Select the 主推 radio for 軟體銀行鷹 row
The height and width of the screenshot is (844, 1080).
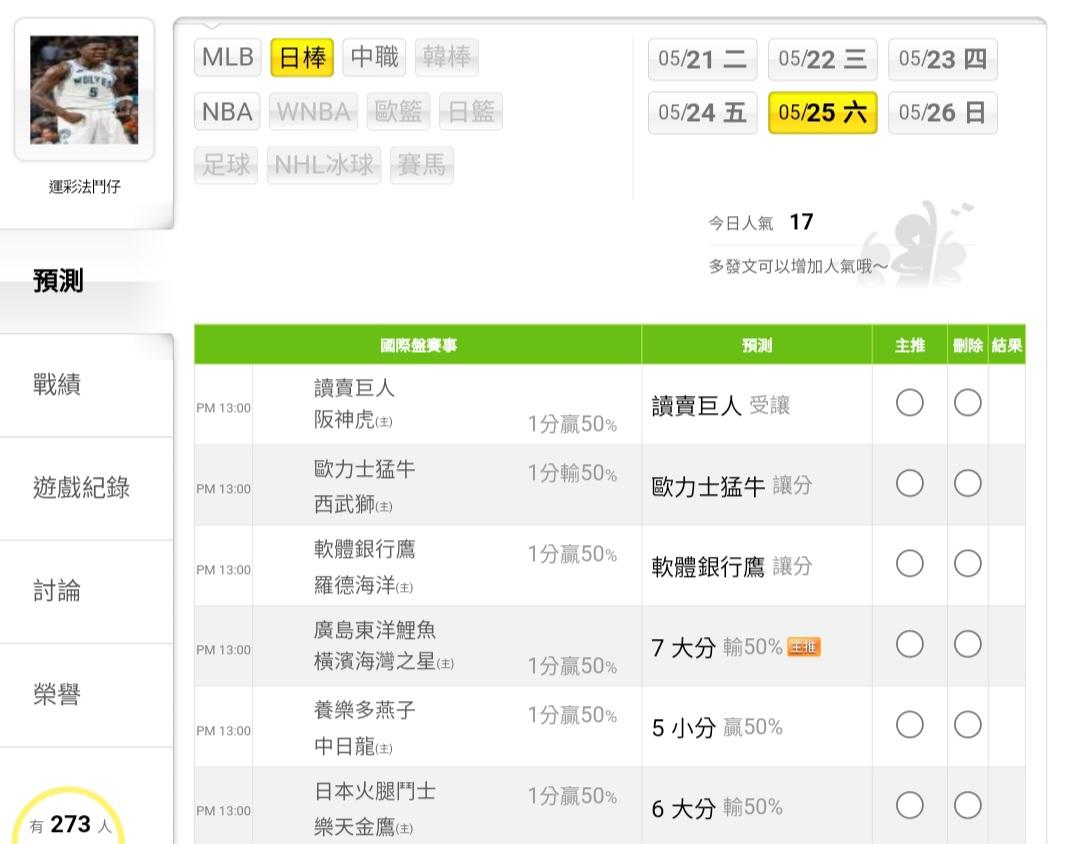coord(909,564)
